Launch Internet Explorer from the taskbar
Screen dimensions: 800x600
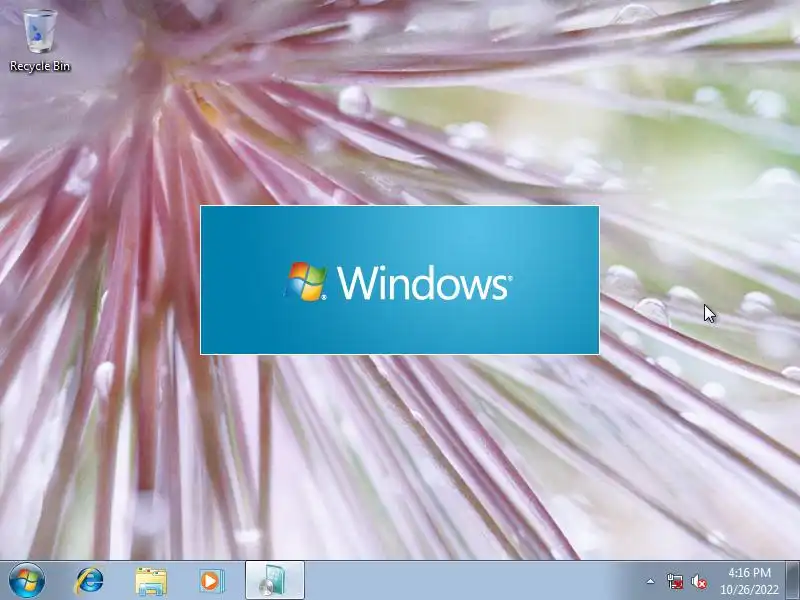(x=90, y=581)
